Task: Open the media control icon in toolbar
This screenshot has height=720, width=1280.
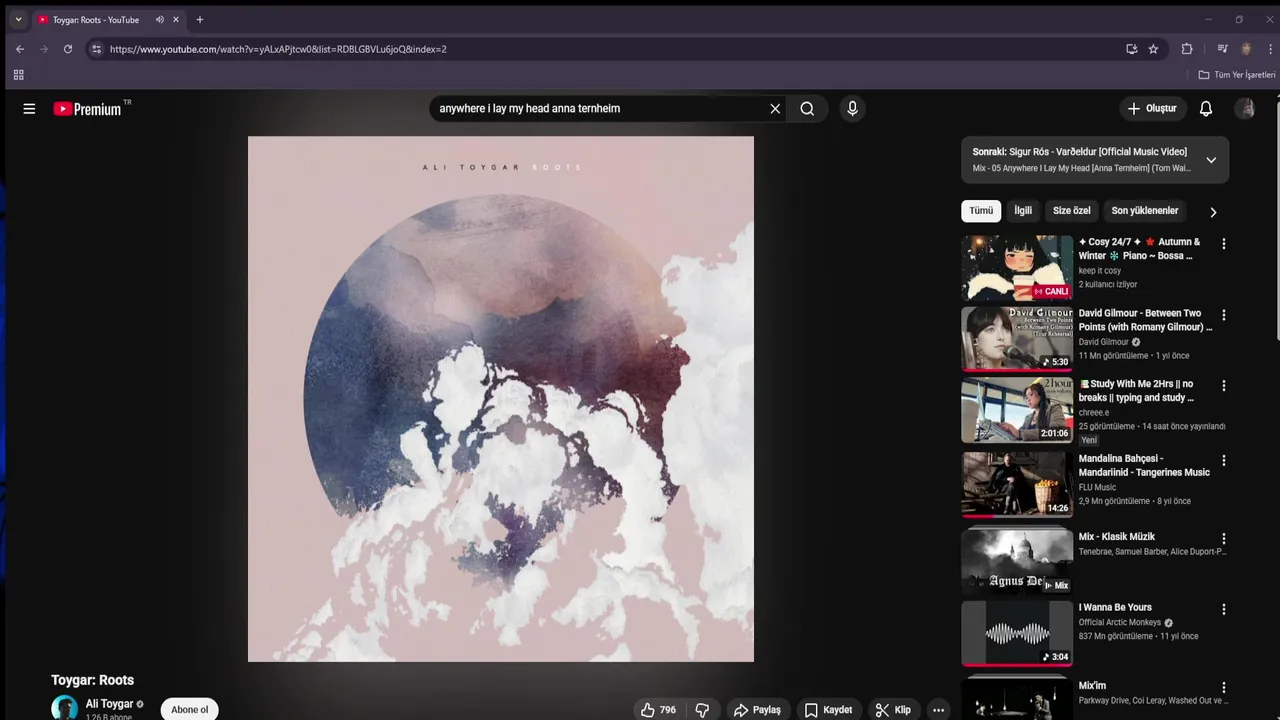Action: (1222, 49)
